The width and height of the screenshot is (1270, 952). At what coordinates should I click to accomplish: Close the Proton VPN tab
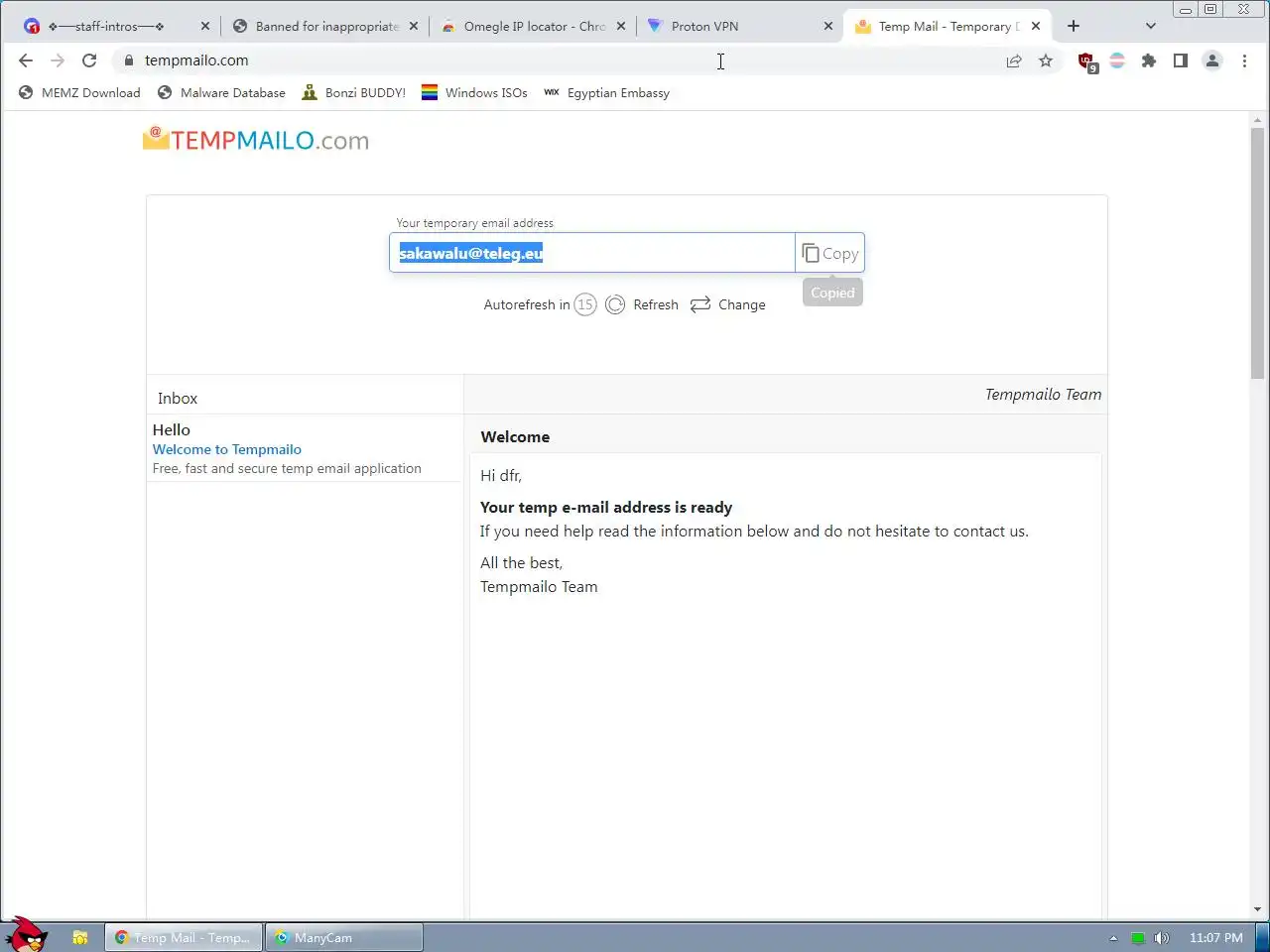(828, 27)
